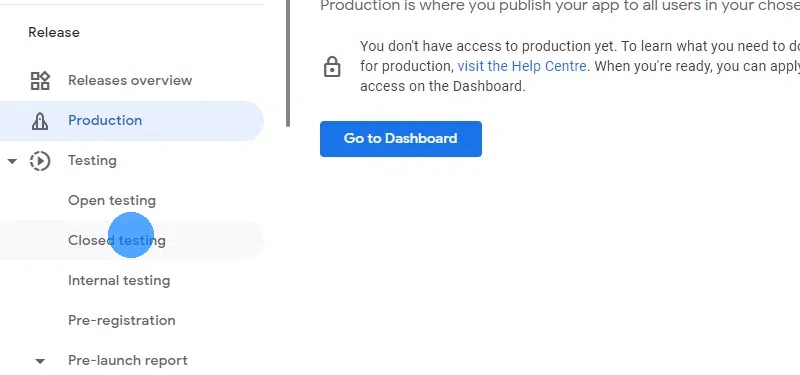Collapse the Pre-launch report arrow
Screen dimensions: 800x375
(40, 361)
